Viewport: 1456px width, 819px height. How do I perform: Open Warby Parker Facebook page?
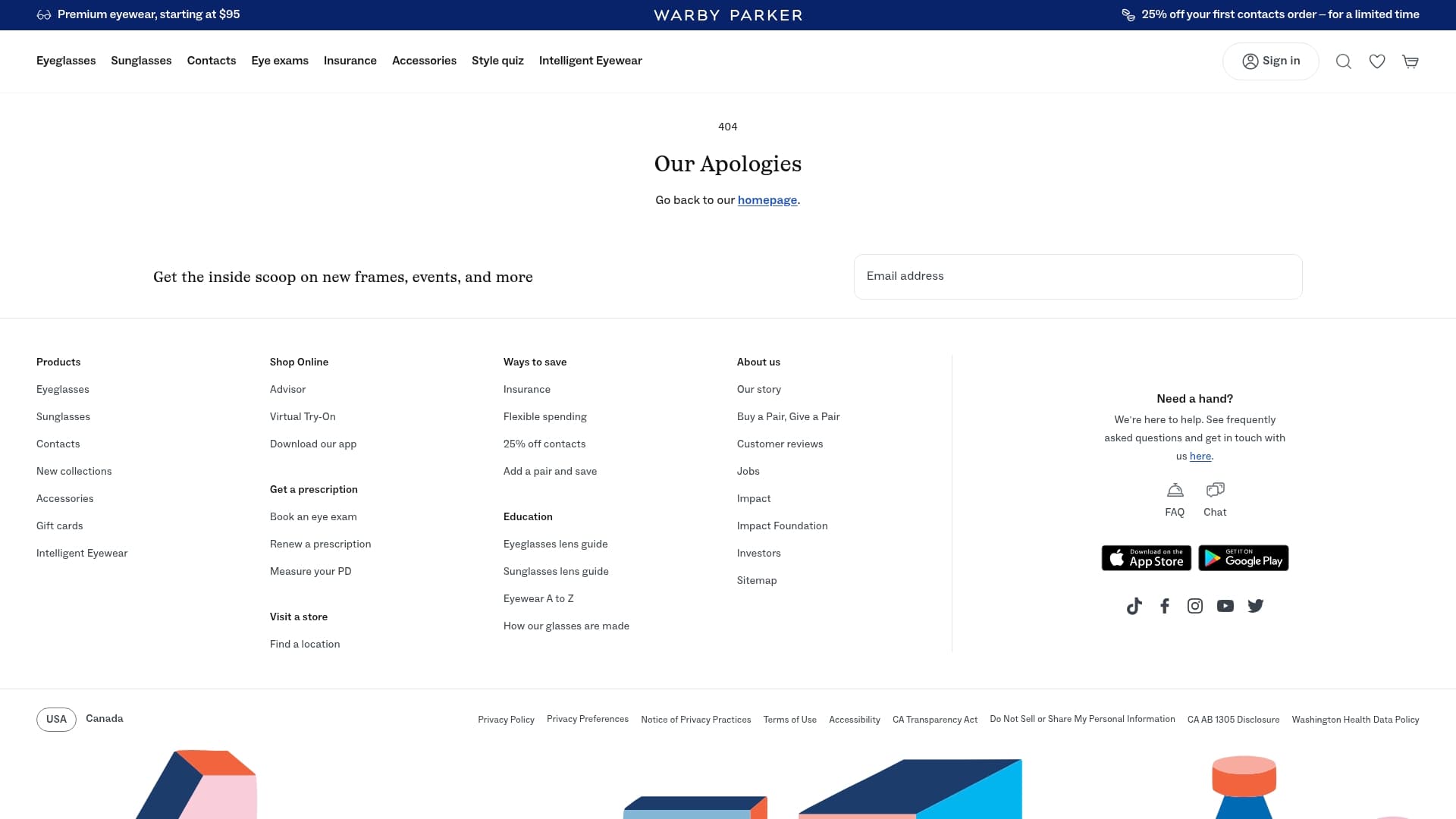coord(1165,606)
